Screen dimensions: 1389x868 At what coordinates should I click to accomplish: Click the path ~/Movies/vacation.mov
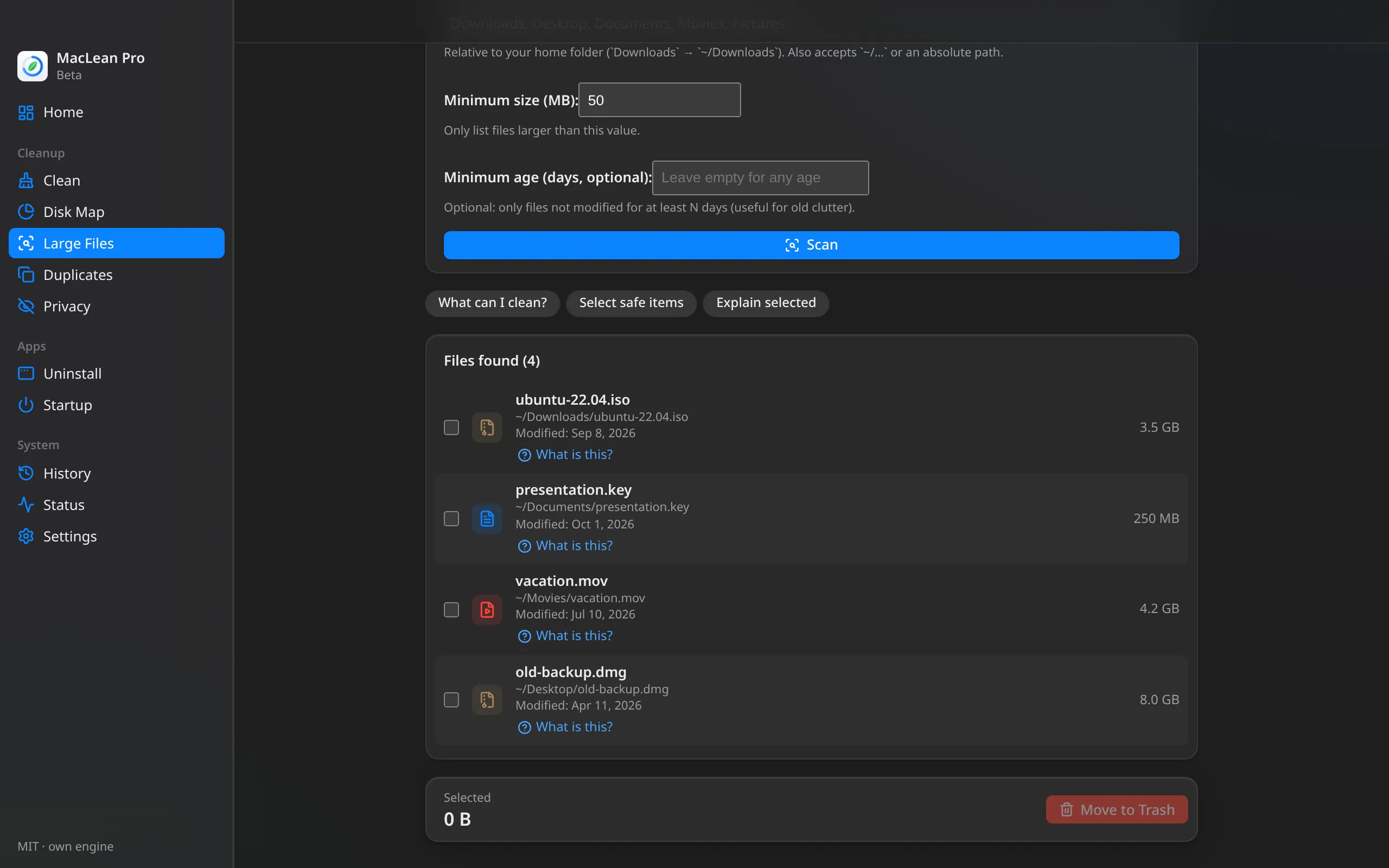(579, 598)
